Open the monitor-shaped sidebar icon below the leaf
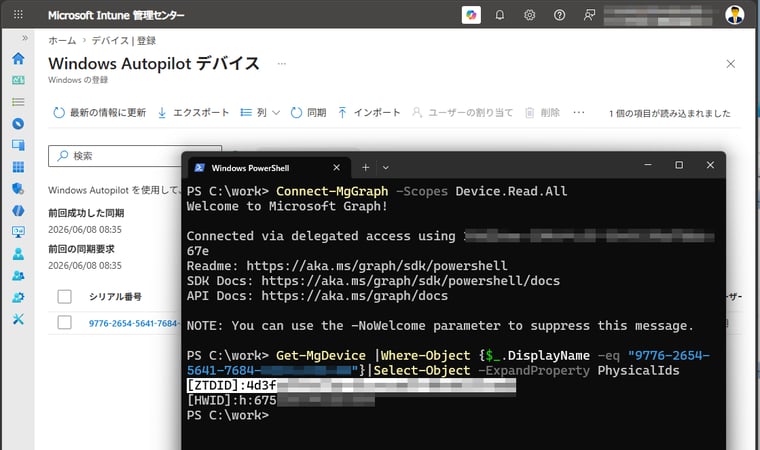This screenshot has height=450, width=760. 18,232
